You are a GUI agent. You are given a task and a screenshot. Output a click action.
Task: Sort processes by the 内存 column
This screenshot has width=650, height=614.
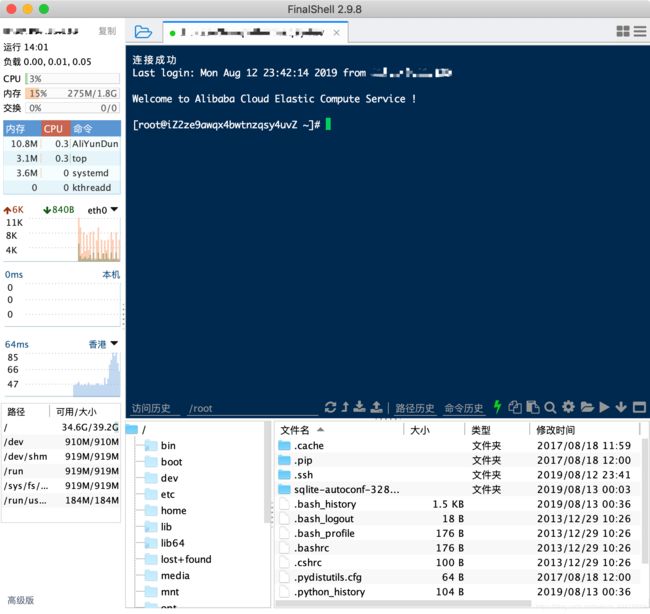click(22, 129)
